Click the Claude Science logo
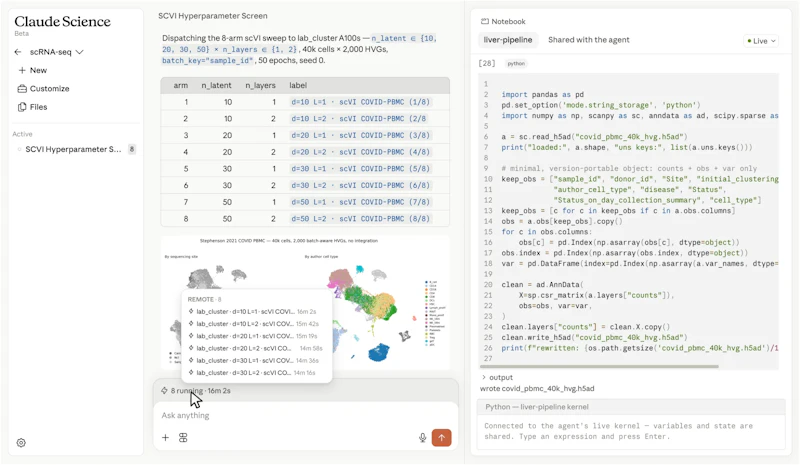800x465 pixels. click(62, 22)
